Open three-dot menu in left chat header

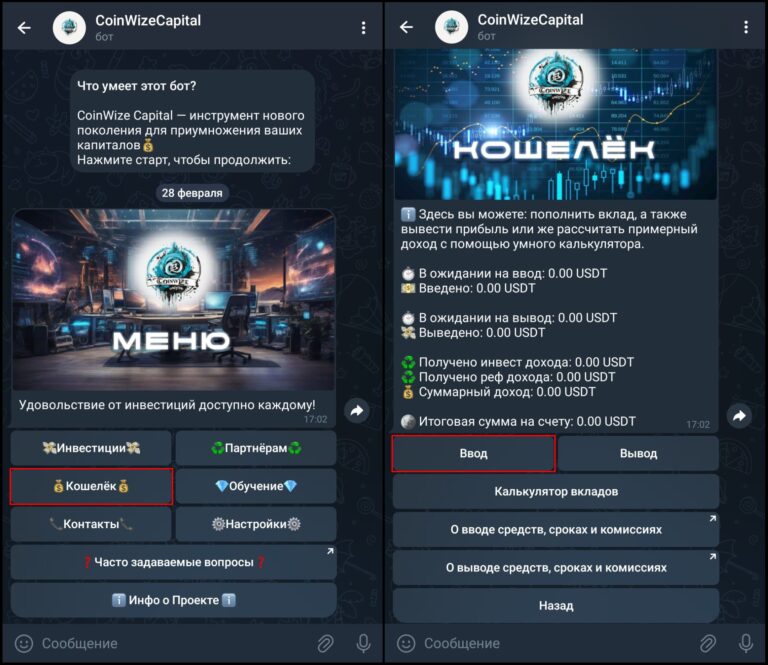click(x=363, y=28)
